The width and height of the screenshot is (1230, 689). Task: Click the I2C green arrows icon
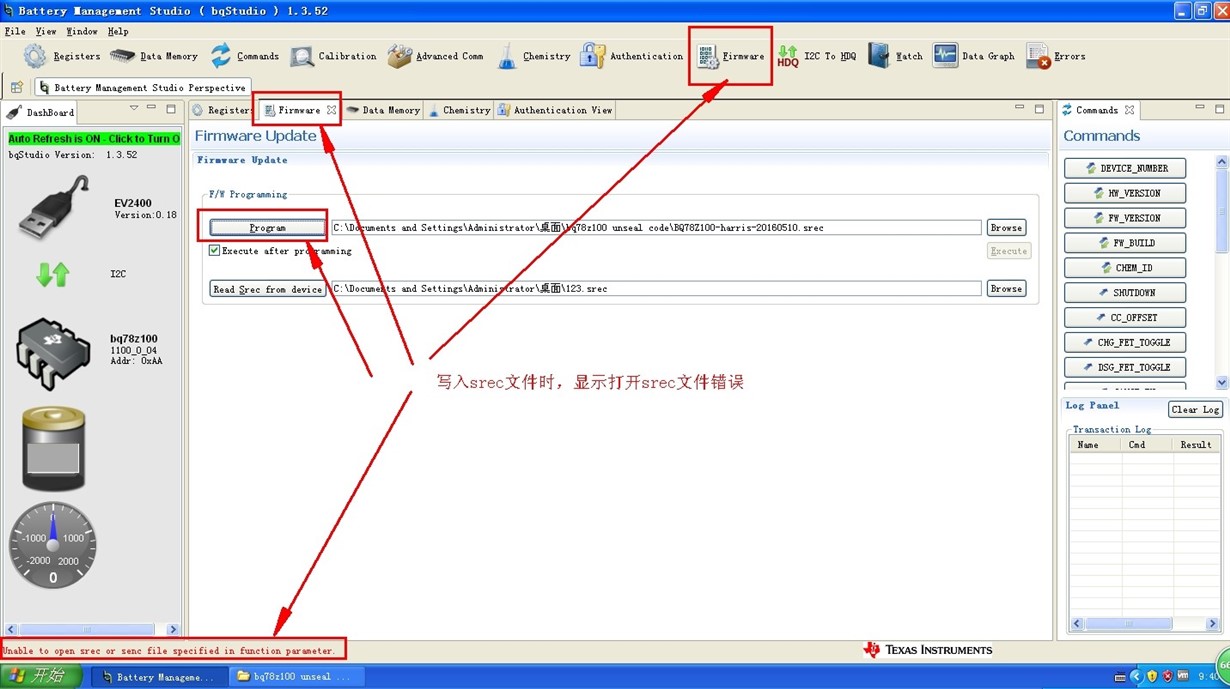tap(52, 274)
